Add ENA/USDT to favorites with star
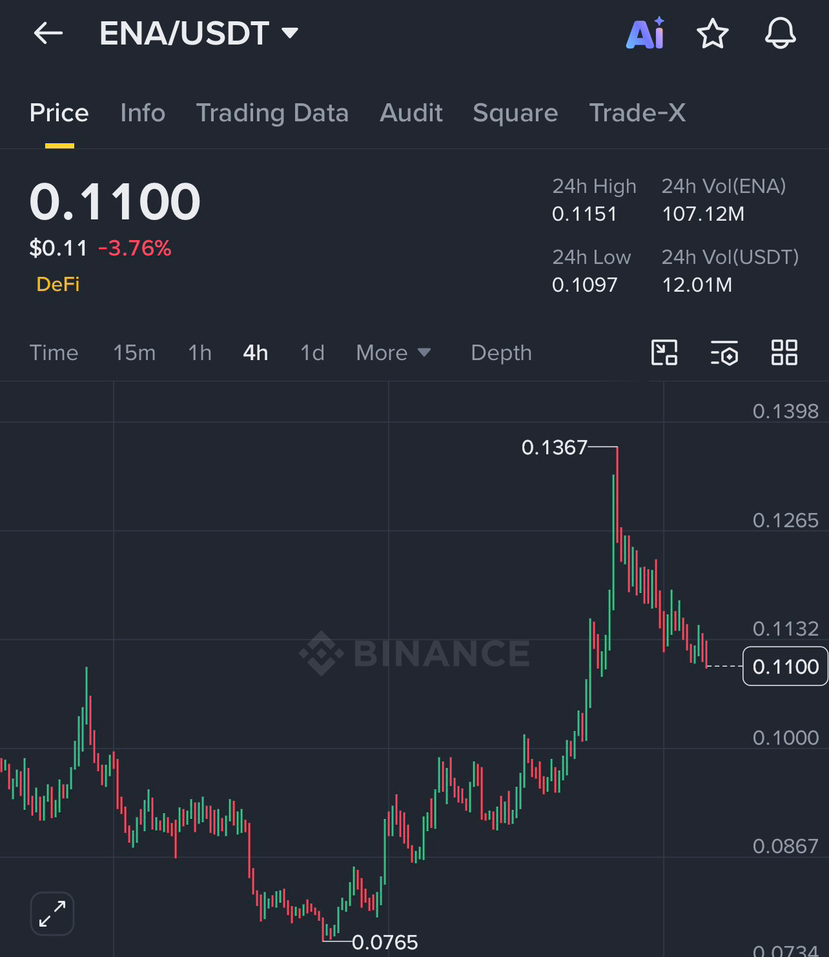 (712, 34)
